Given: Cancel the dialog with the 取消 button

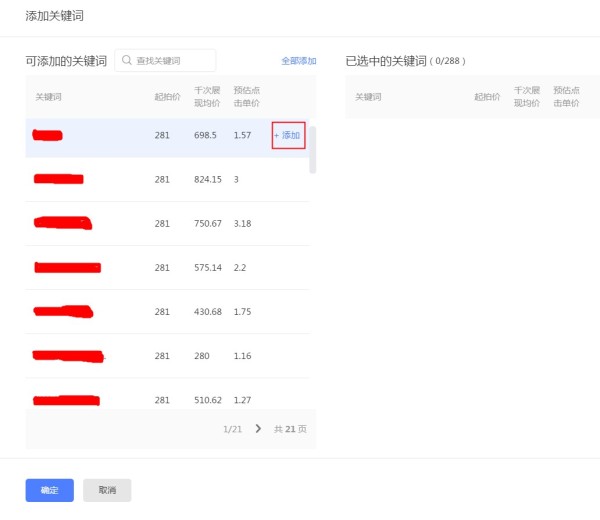Looking at the screenshot, I should coord(107,490).
